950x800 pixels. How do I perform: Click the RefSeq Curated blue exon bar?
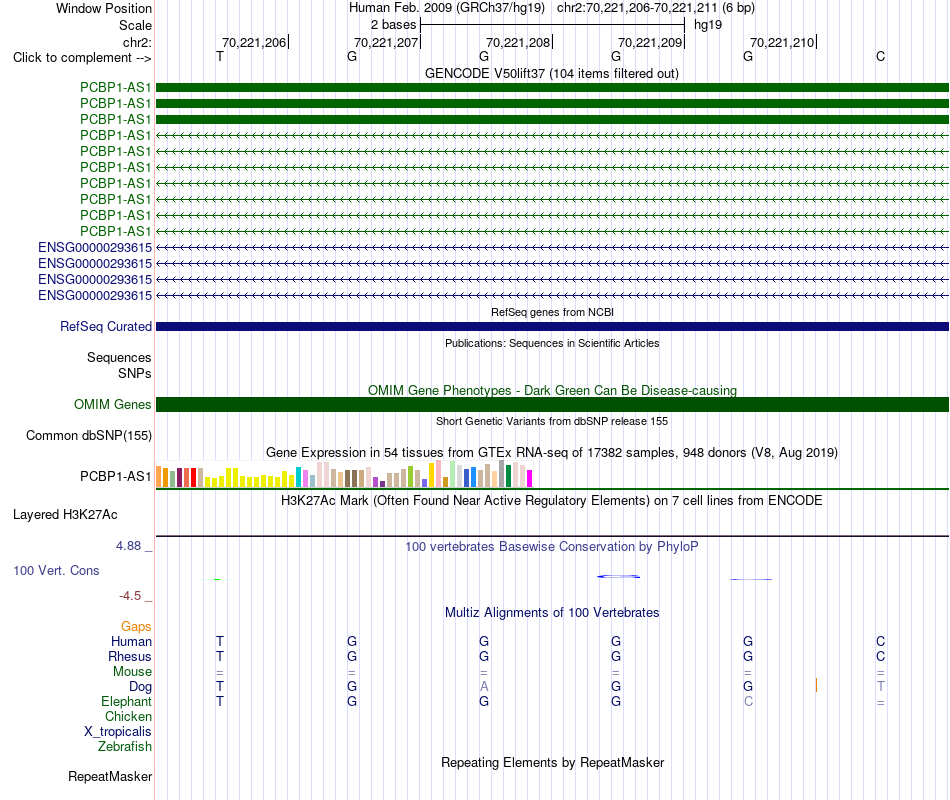coord(552,327)
